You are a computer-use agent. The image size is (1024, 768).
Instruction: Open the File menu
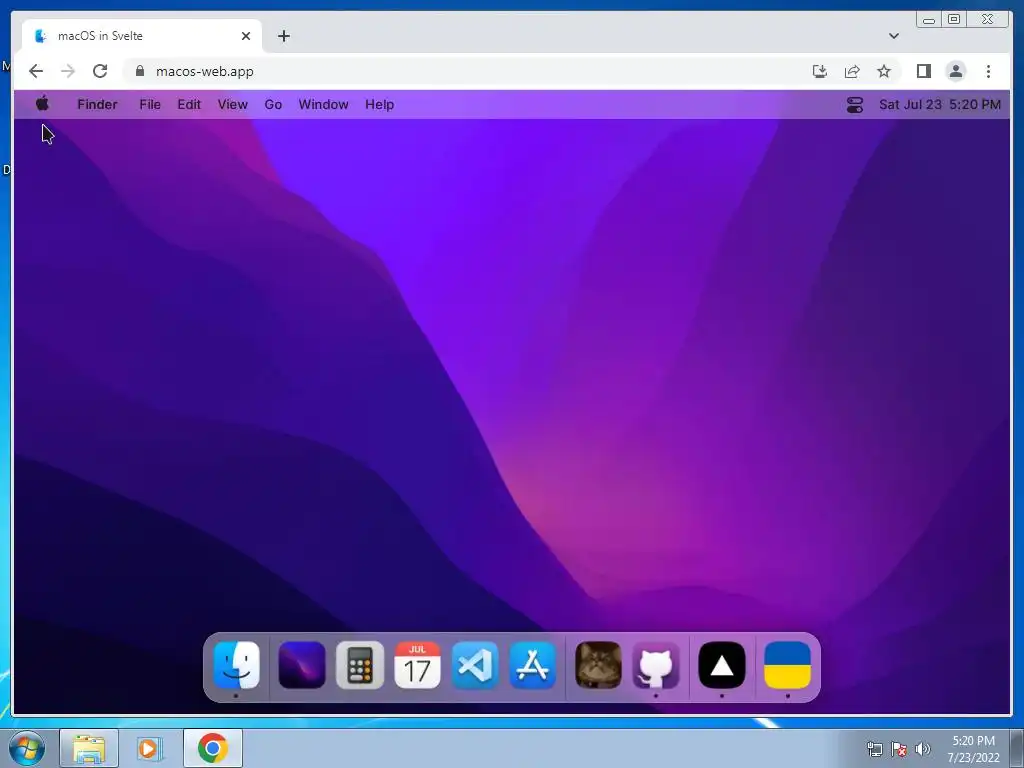click(150, 104)
